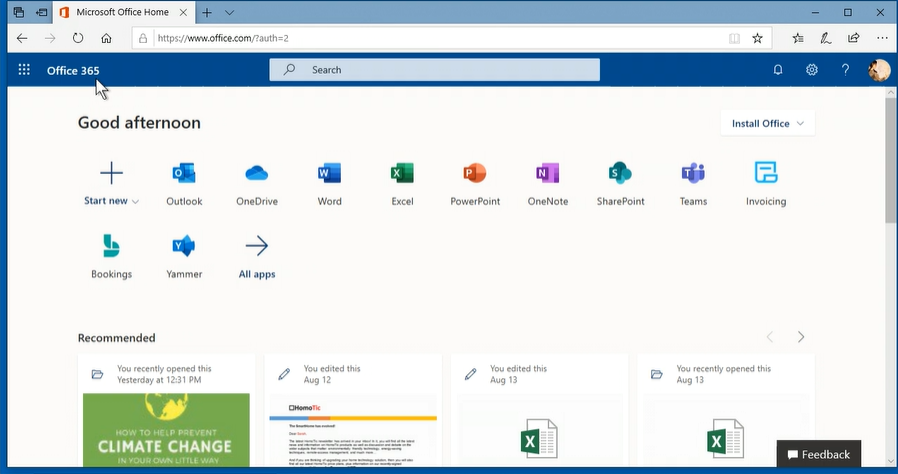Screen dimensions: 898x474
Task: Open the help question mark
Action: pyautogui.click(x=845, y=70)
